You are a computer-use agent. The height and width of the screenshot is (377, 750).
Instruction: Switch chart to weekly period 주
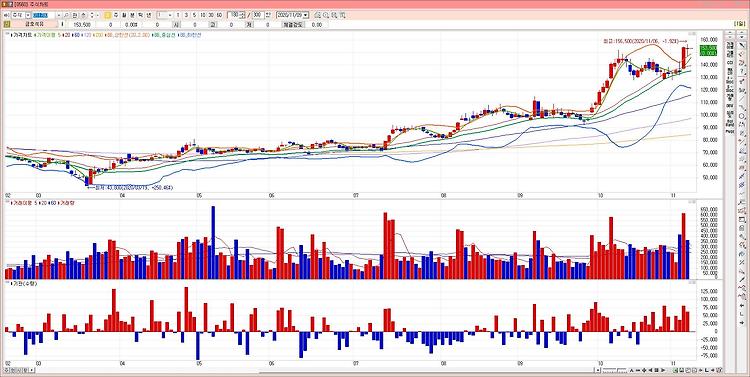click(x=116, y=15)
